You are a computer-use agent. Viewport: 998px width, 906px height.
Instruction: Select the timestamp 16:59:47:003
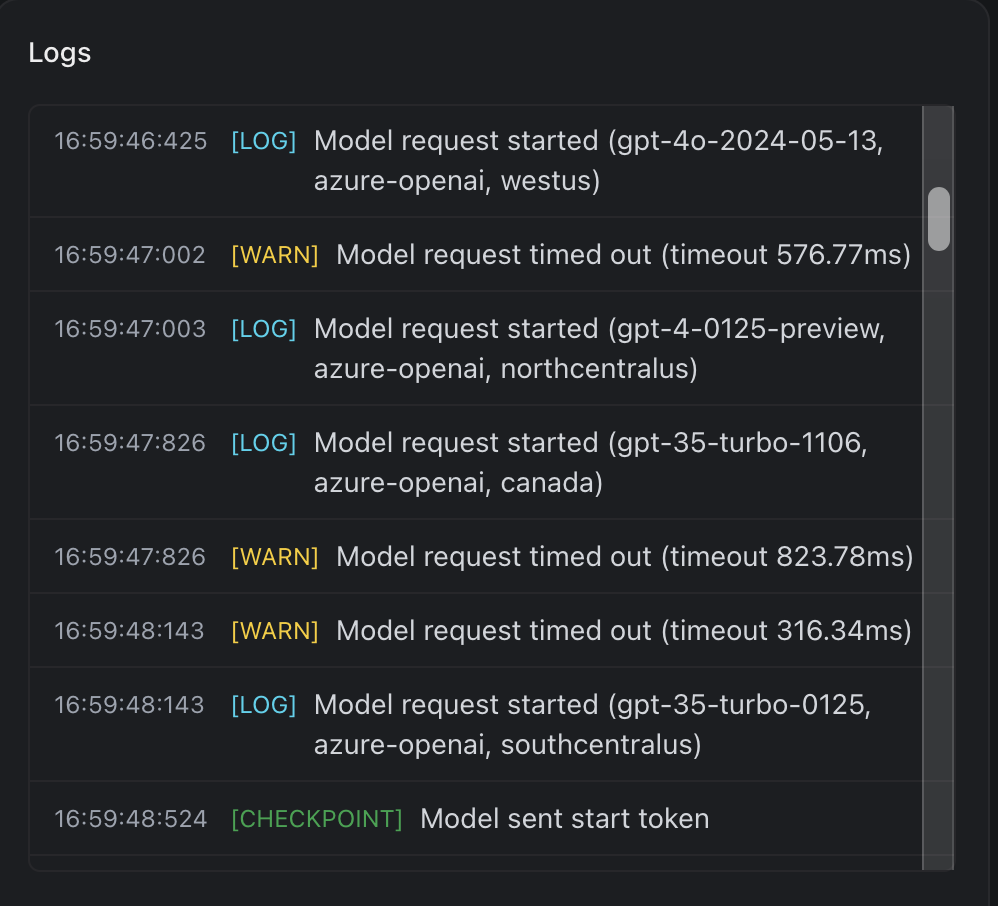tap(129, 328)
